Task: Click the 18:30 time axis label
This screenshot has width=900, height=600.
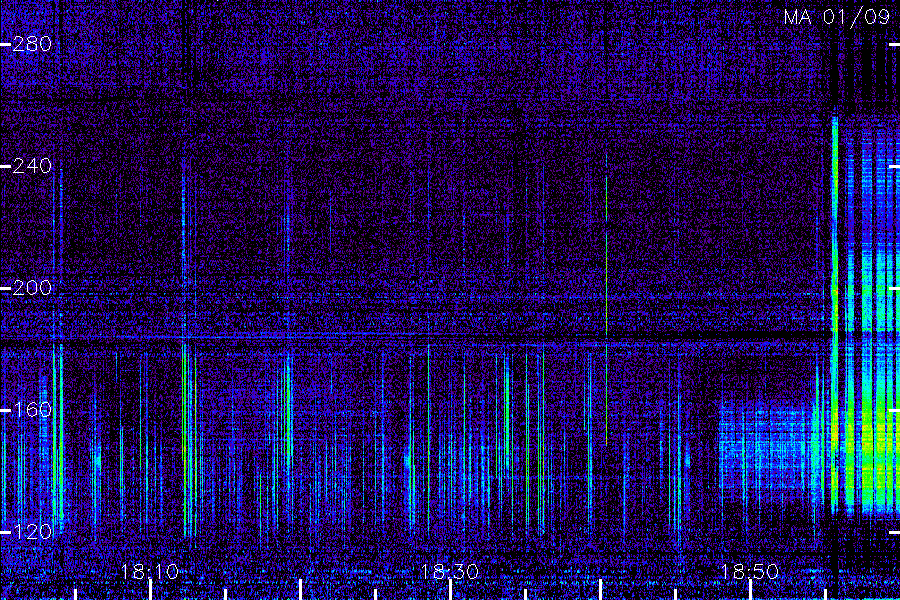Action: (449, 571)
